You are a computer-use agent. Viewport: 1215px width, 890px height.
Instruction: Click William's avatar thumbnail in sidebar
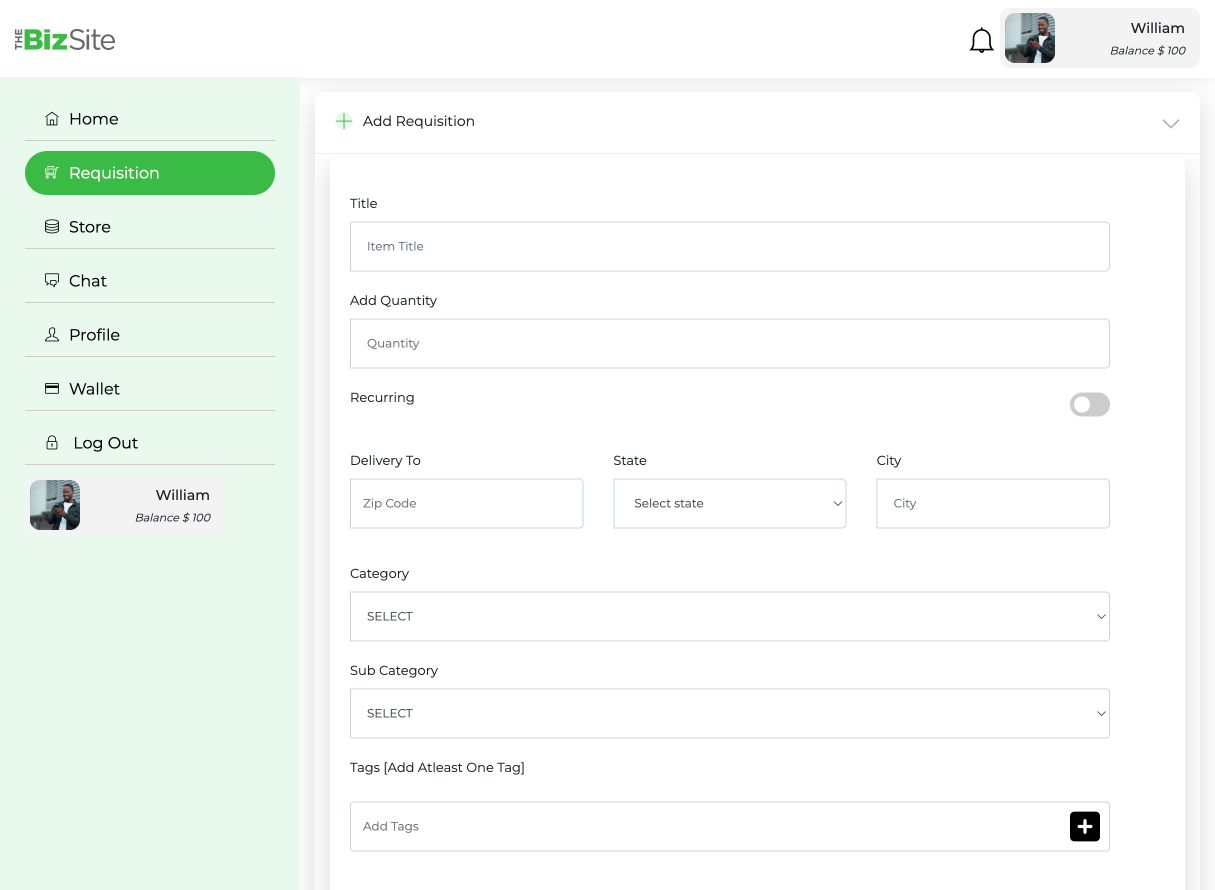(x=55, y=505)
